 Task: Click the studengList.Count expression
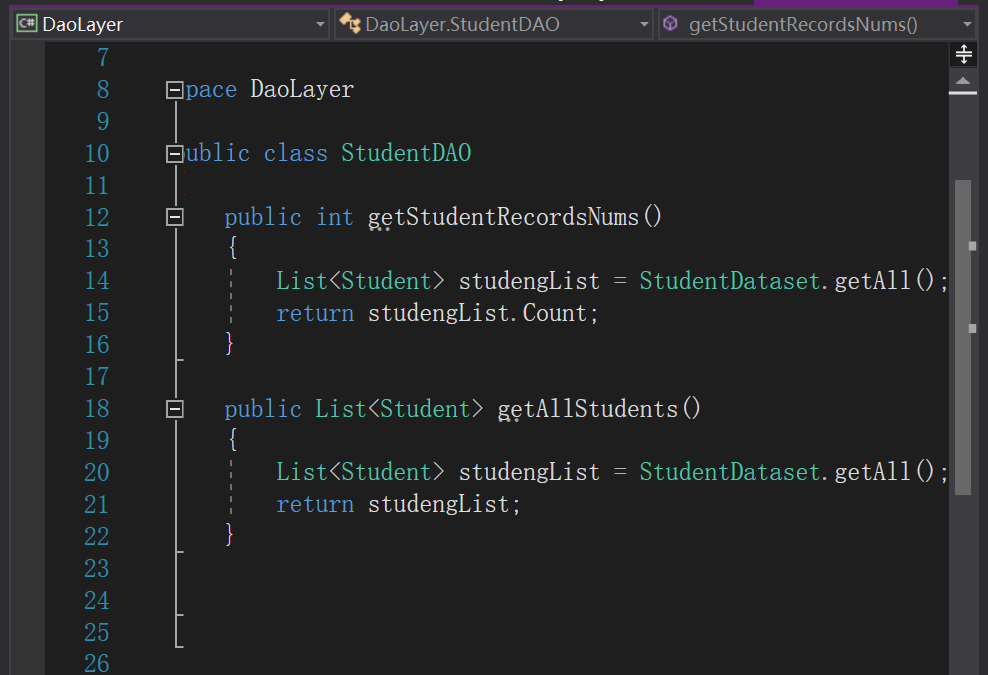(478, 313)
